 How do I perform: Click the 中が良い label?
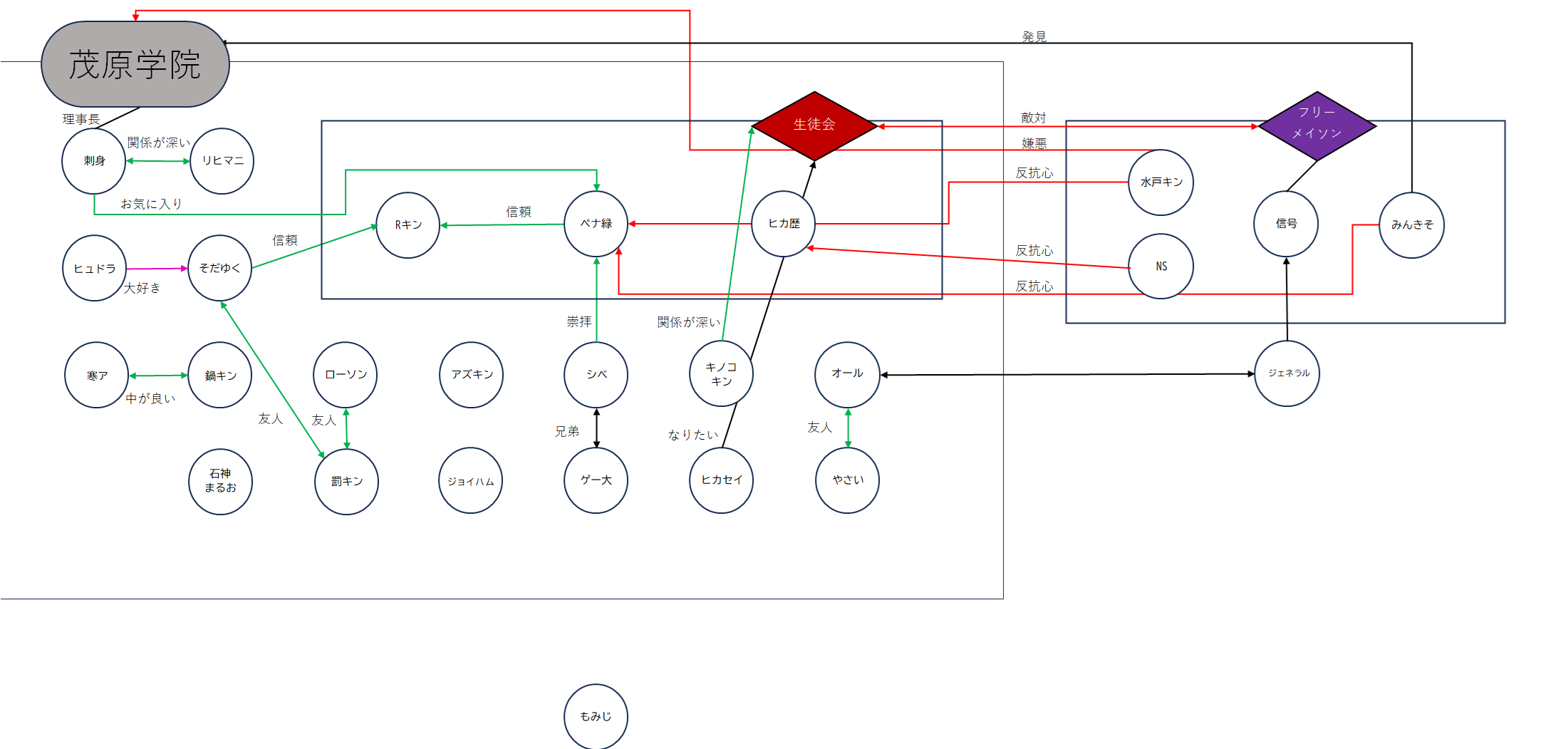pos(150,398)
